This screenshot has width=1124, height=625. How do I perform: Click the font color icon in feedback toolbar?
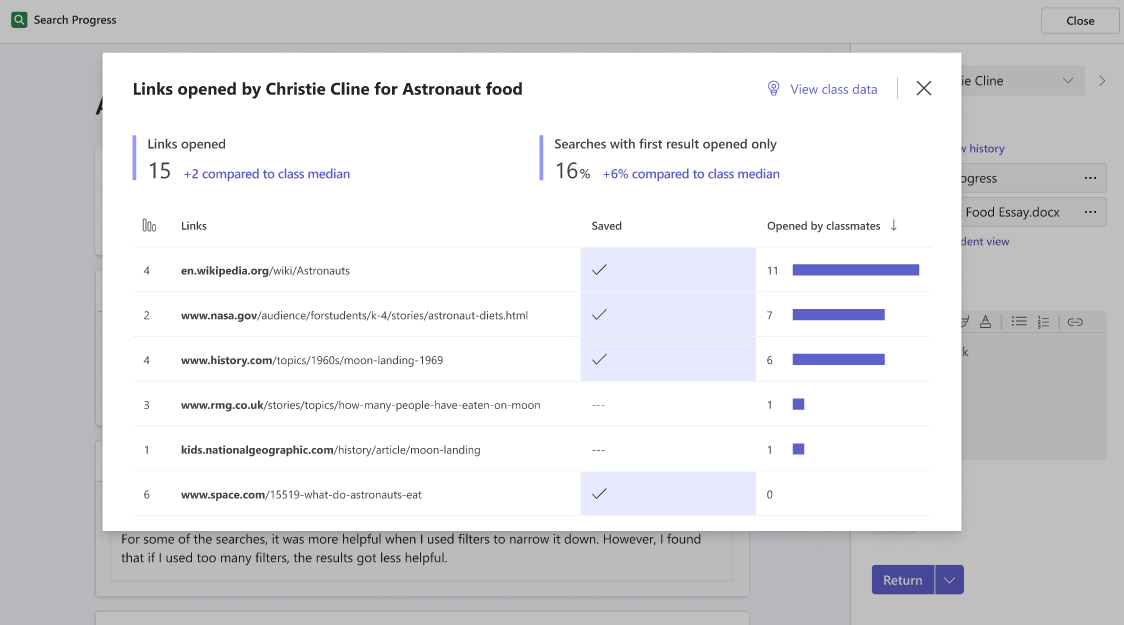tap(985, 322)
